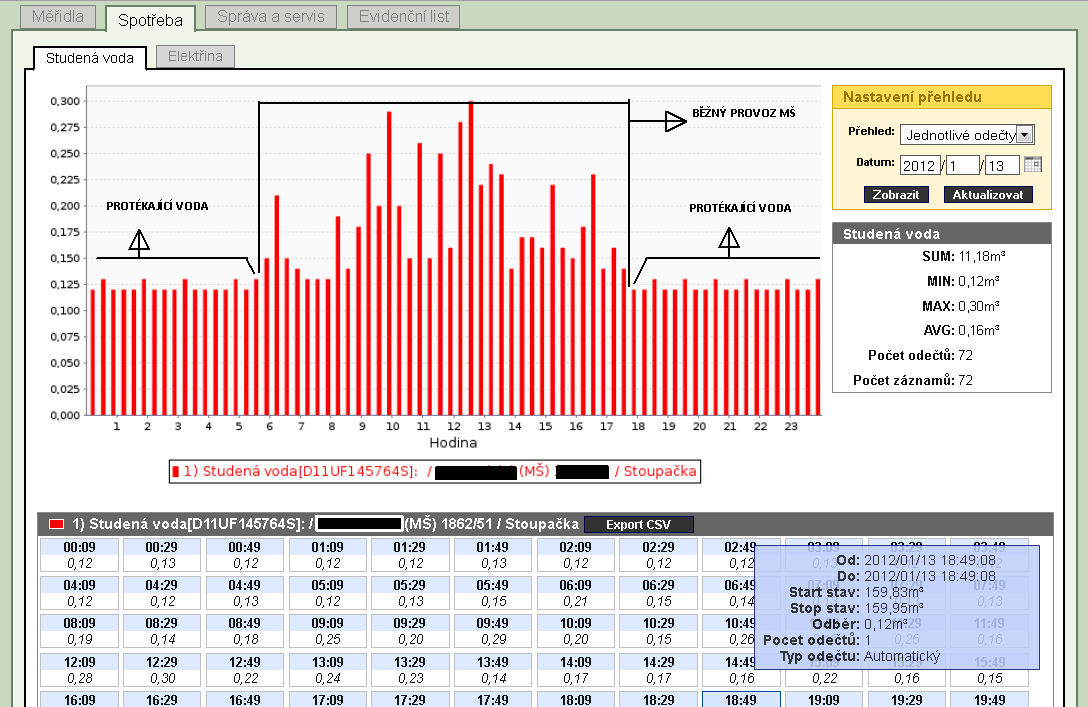The image size is (1088, 707).
Task: Select the 05:49 reading cell
Action: 493,593
